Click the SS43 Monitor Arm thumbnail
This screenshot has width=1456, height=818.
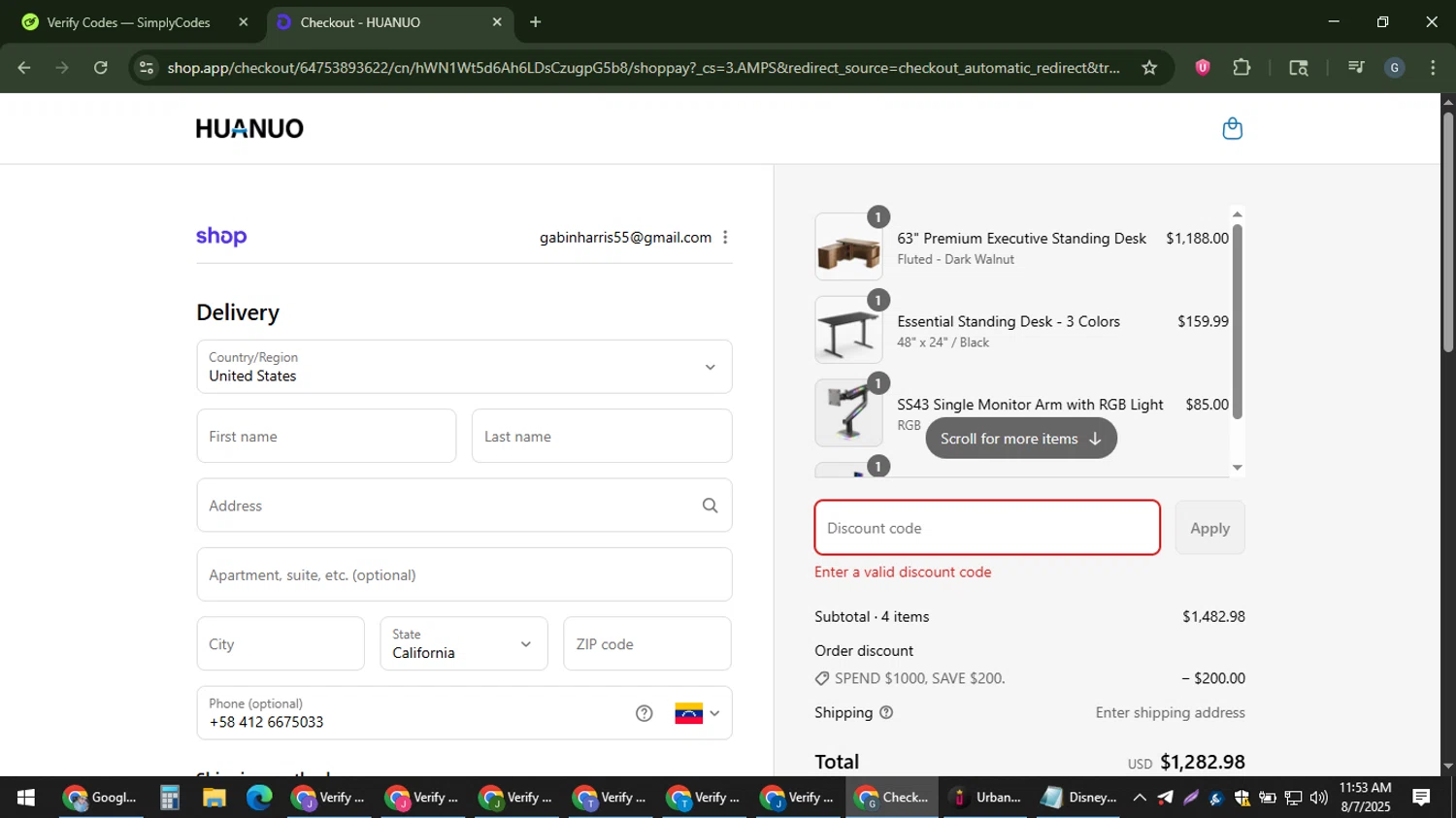pos(848,412)
